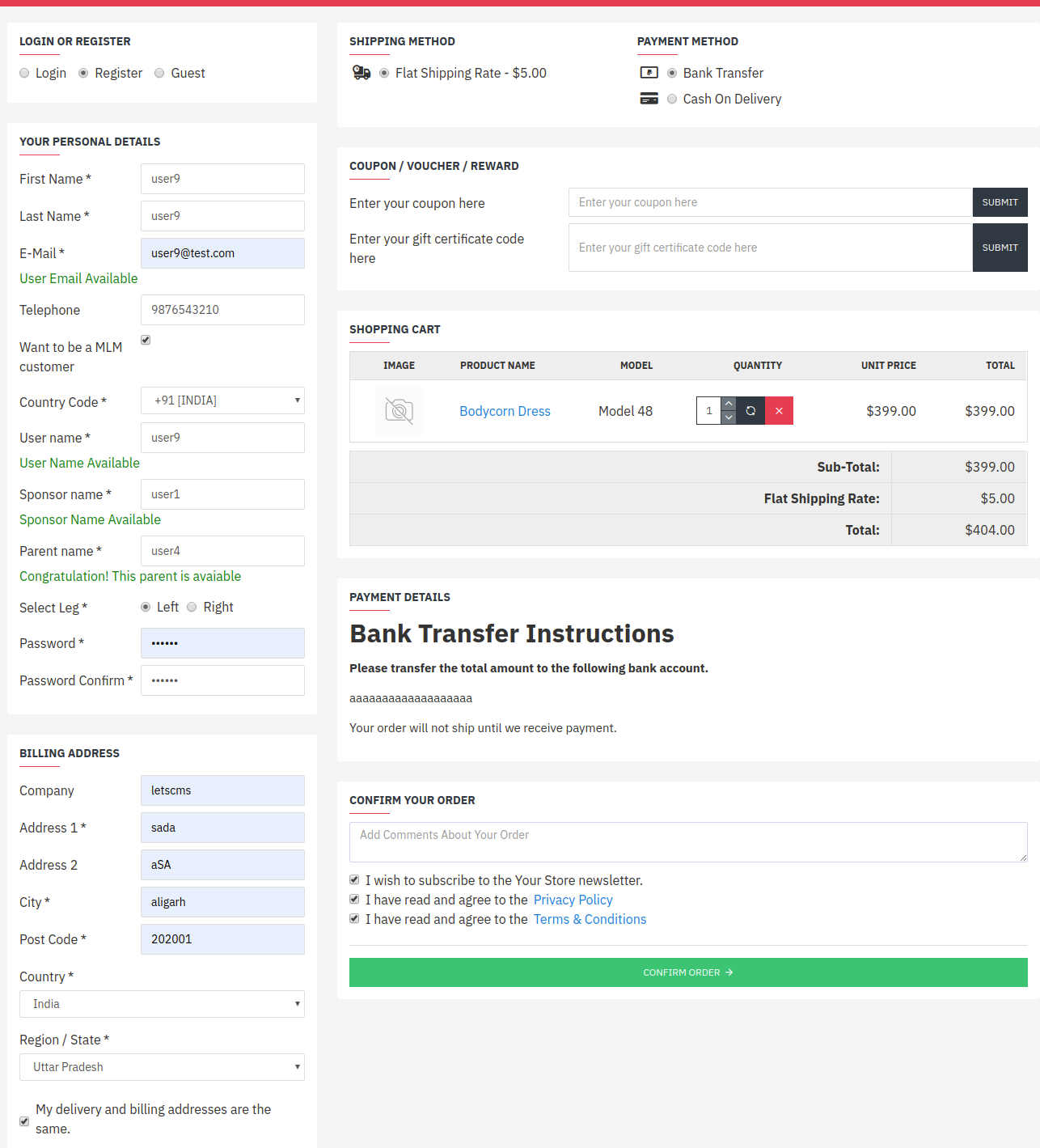This screenshot has width=1040, height=1148.
Task: Decrease quantity with down arrow stepper
Action: pyautogui.click(x=729, y=417)
